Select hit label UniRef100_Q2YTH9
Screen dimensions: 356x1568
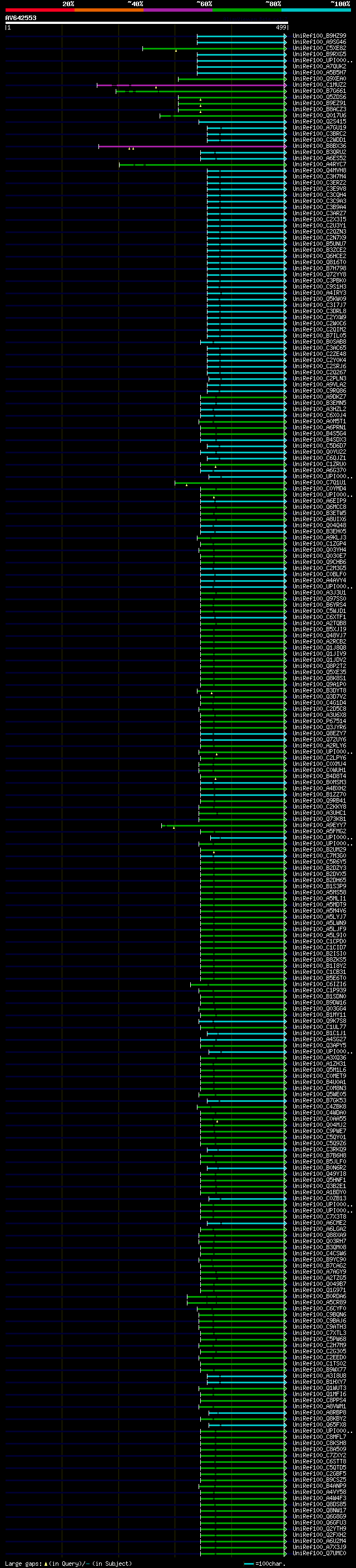319,1529
